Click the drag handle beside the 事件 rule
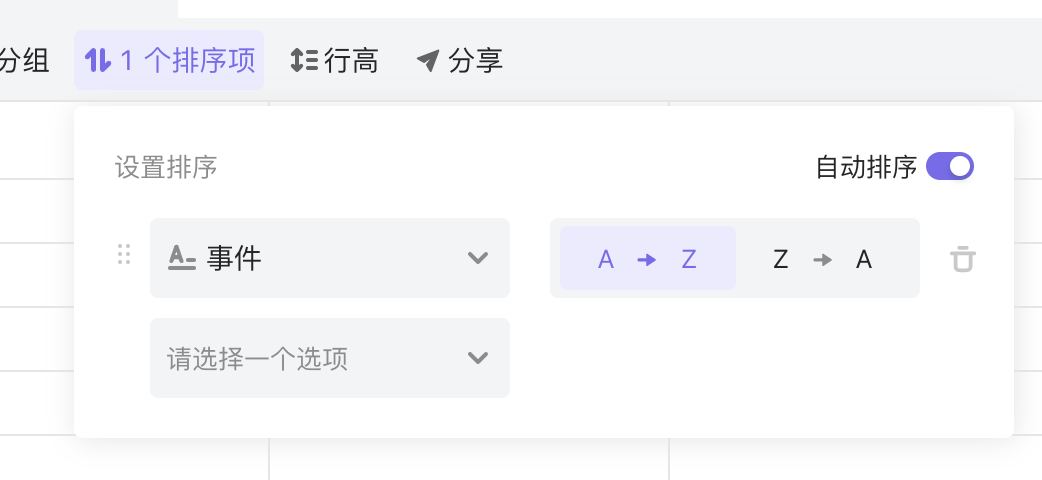This screenshot has width=1042, height=480. pos(124,254)
